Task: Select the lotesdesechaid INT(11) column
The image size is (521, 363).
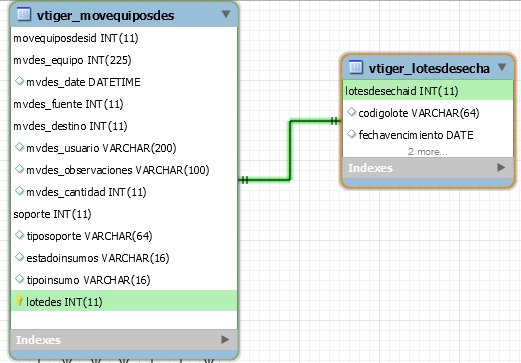Action: [428, 91]
